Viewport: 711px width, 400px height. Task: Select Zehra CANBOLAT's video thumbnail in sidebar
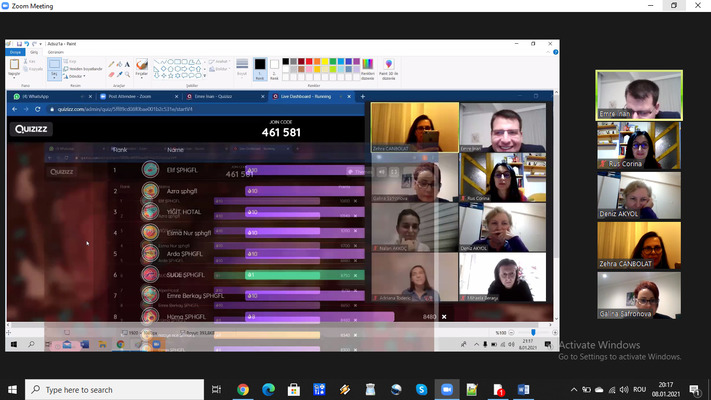tap(639, 245)
